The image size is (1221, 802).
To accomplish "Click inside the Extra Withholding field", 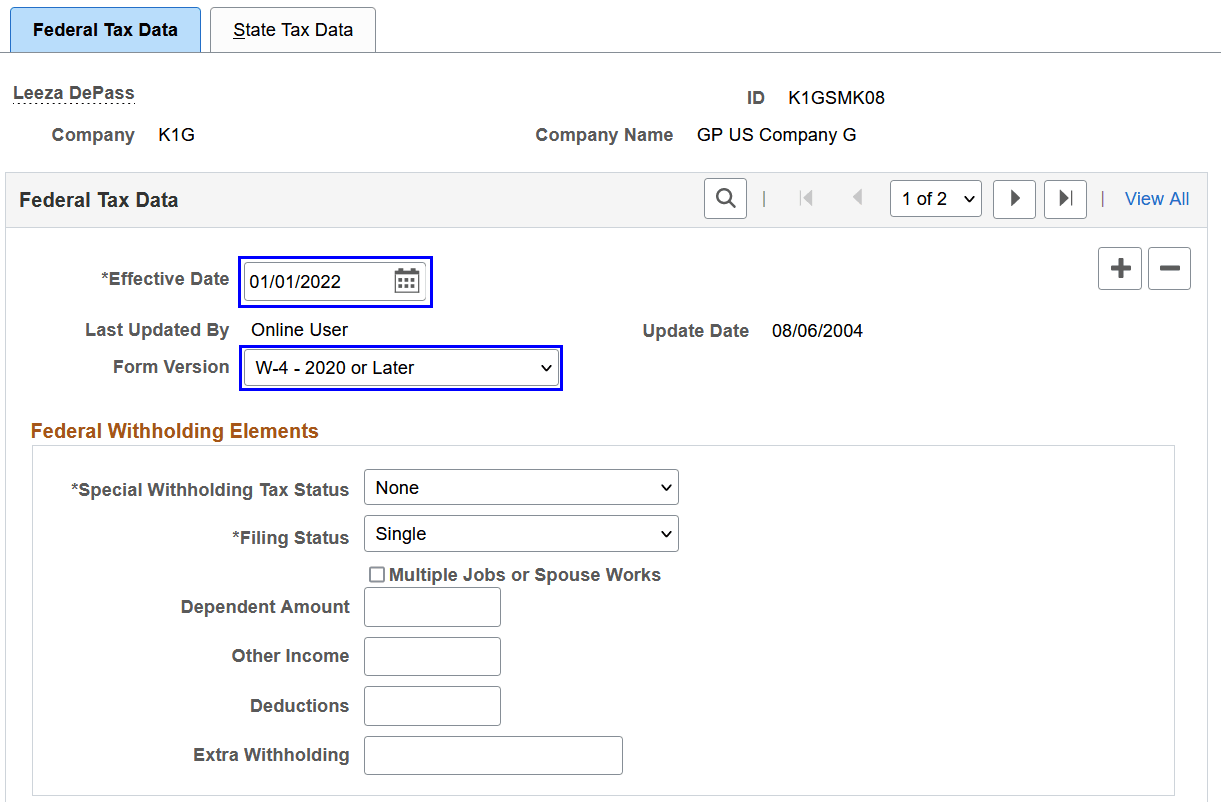I will tap(493, 755).
